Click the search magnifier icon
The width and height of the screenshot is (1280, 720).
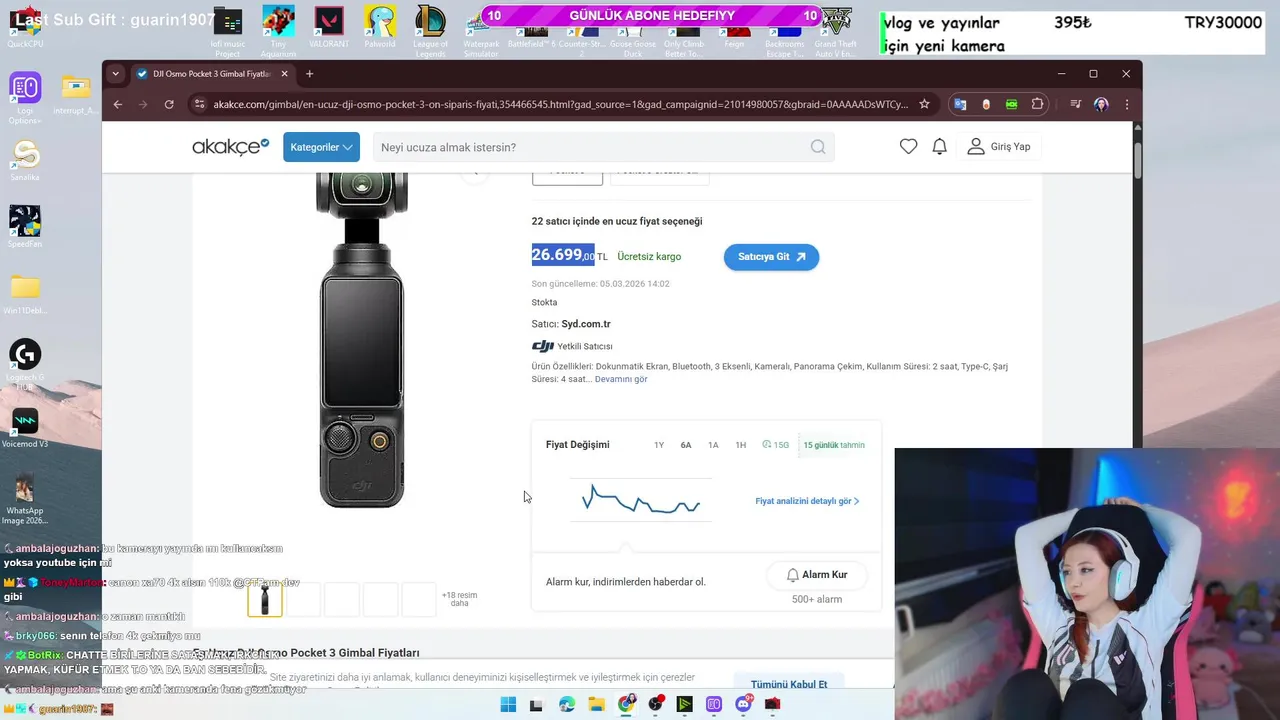click(x=818, y=147)
